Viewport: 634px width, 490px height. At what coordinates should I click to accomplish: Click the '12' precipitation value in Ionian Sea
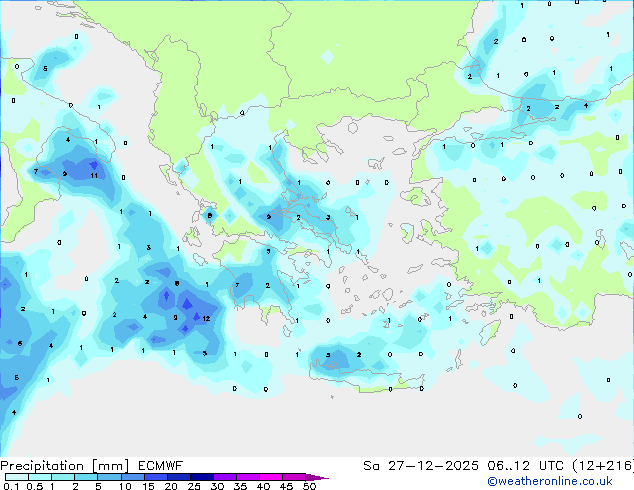coord(206,319)
